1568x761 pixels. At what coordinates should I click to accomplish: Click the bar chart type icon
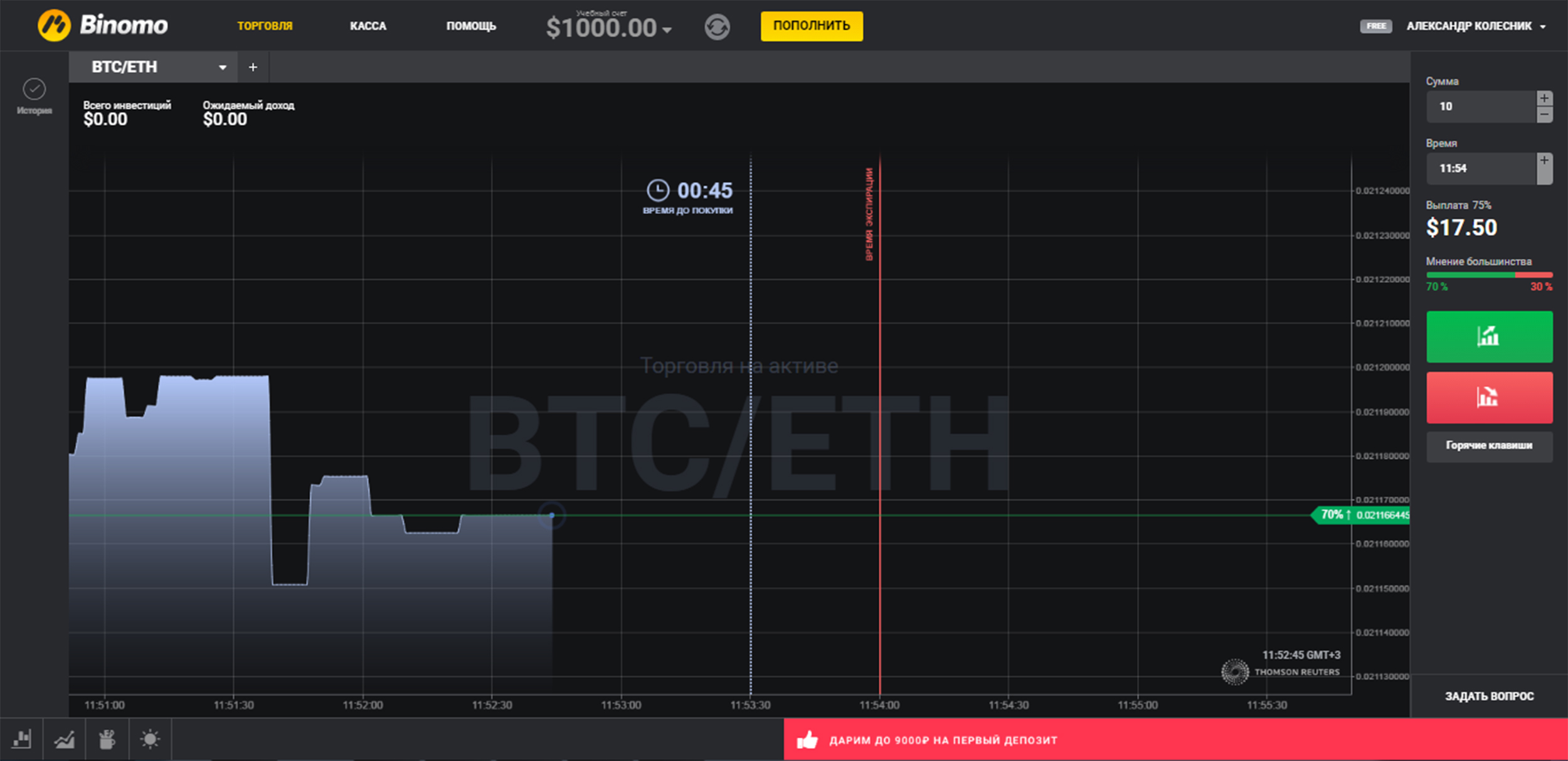[x=21, y=739]
